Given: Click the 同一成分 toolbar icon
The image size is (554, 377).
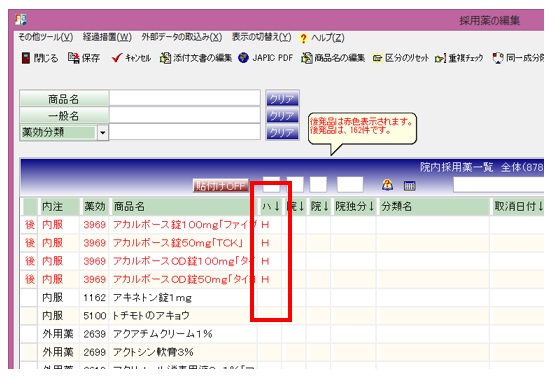Looking at the screenshot, I should click(498, 58).
